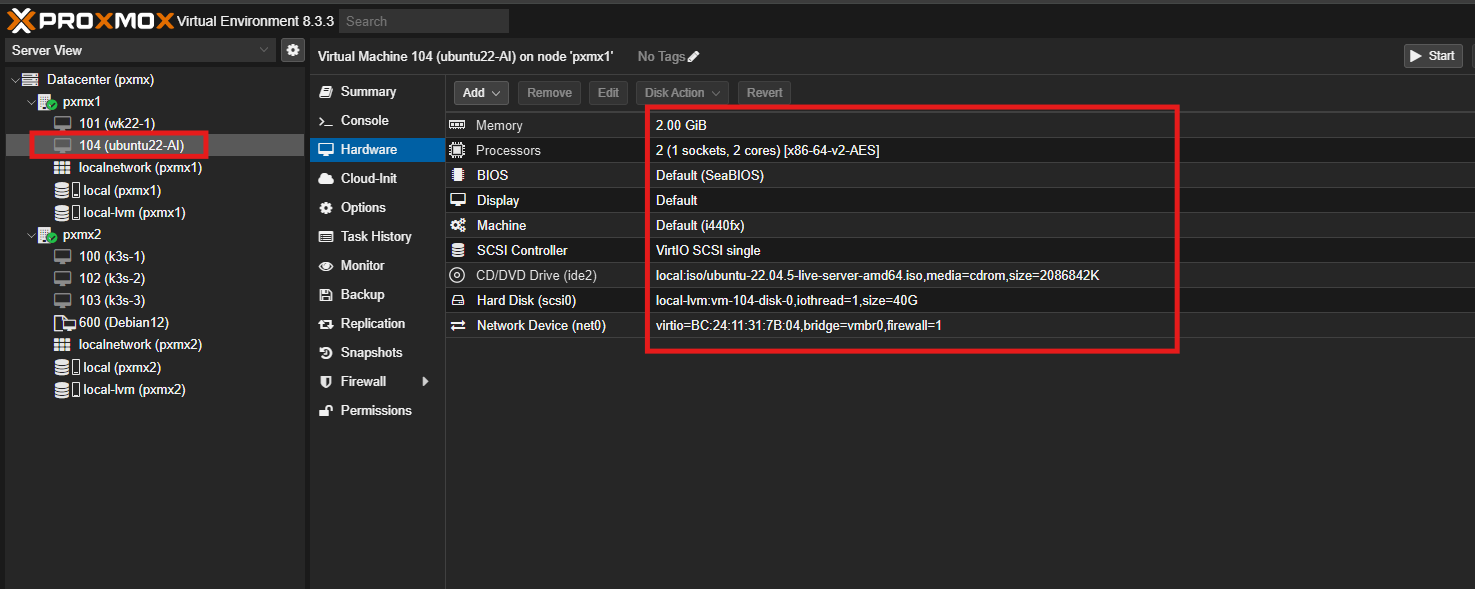Screen dimensions: 1475x589
Task: Click the Edit button
Action: tap(608, 93)
